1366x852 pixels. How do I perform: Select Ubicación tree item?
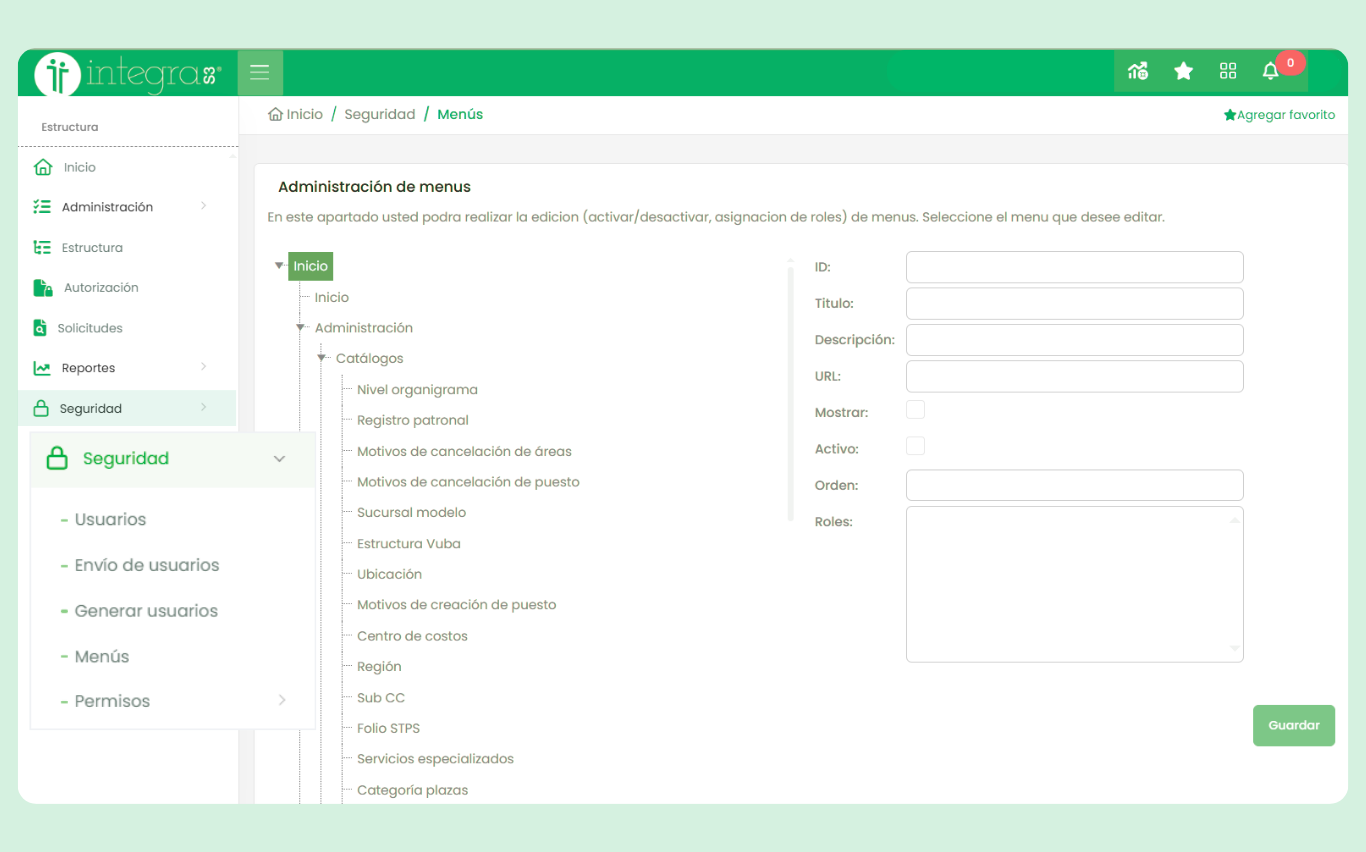pos(389,574)
